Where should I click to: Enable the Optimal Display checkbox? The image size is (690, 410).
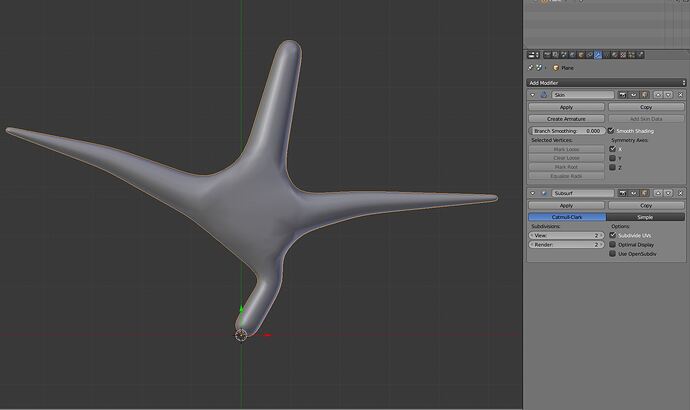[613, 244]
